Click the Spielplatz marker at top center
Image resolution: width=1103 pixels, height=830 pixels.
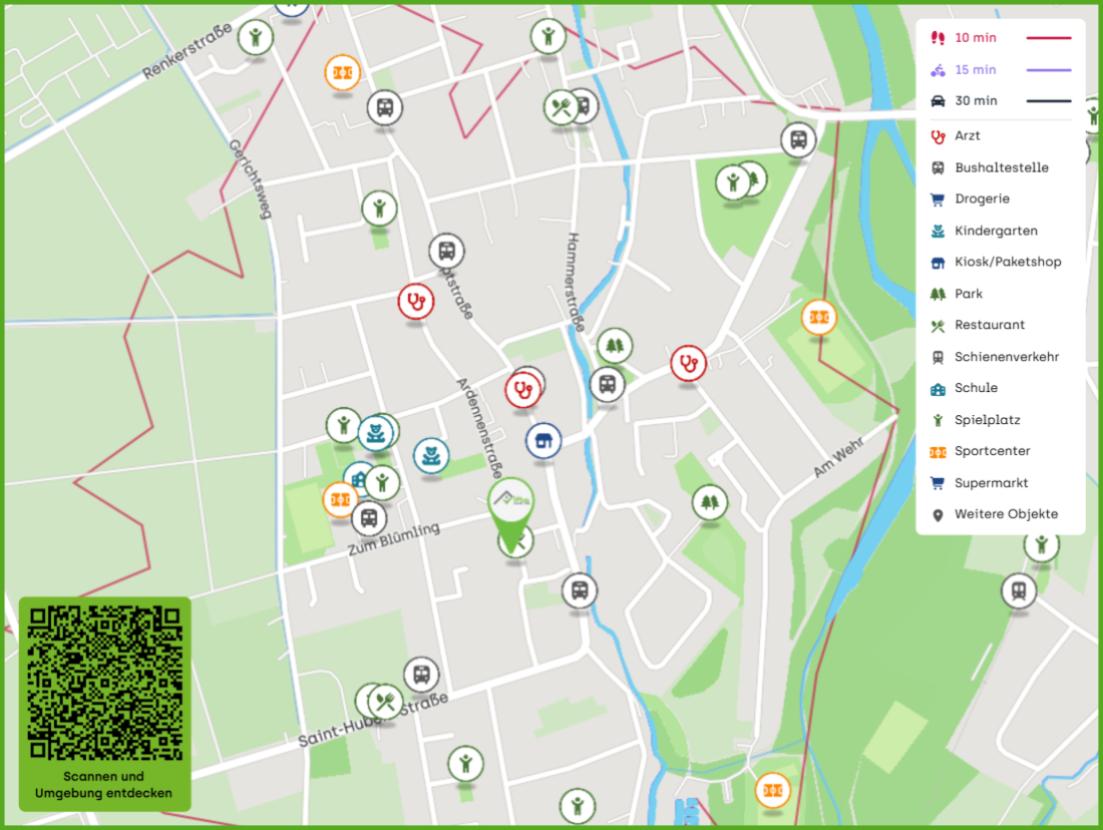click(x=548, y=36)
